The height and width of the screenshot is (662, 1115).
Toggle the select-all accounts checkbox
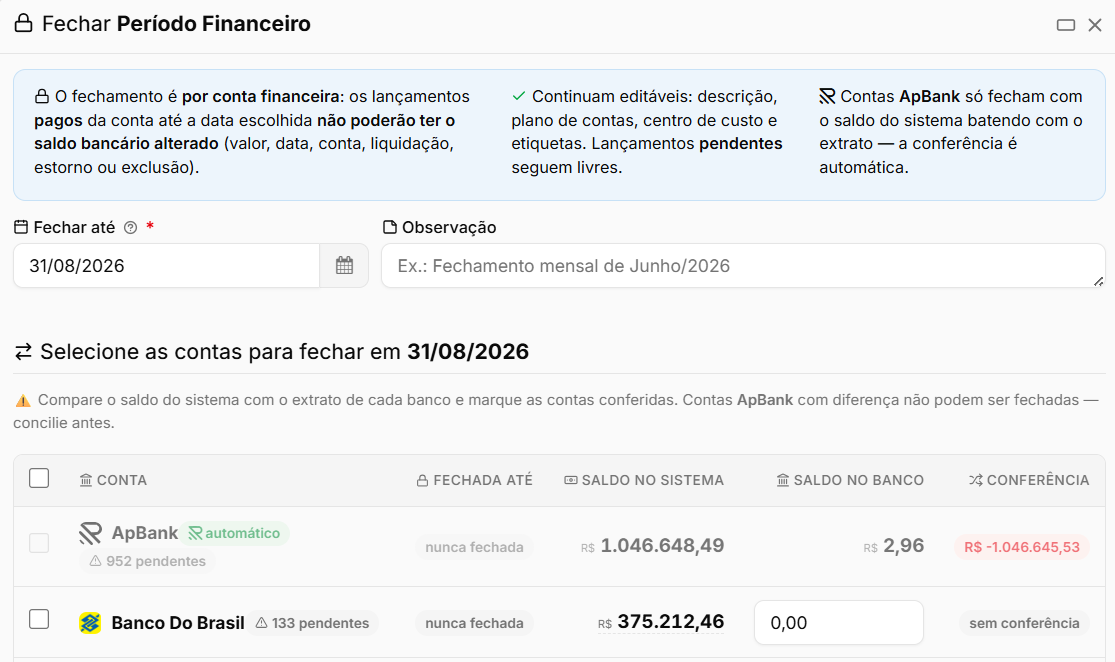click(39, 479)
